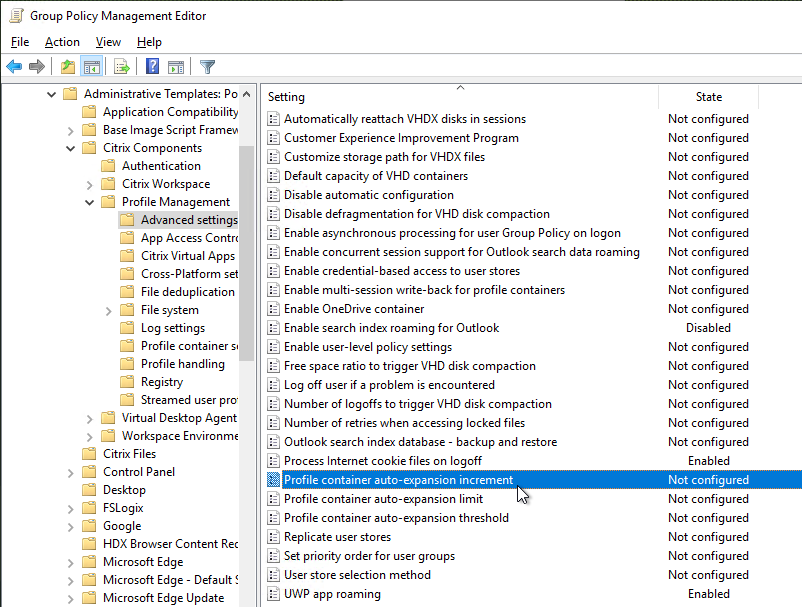Screen dimensions: 802x607
Task: Click the tree pane scroll up arrow
Action: (247, 94)
